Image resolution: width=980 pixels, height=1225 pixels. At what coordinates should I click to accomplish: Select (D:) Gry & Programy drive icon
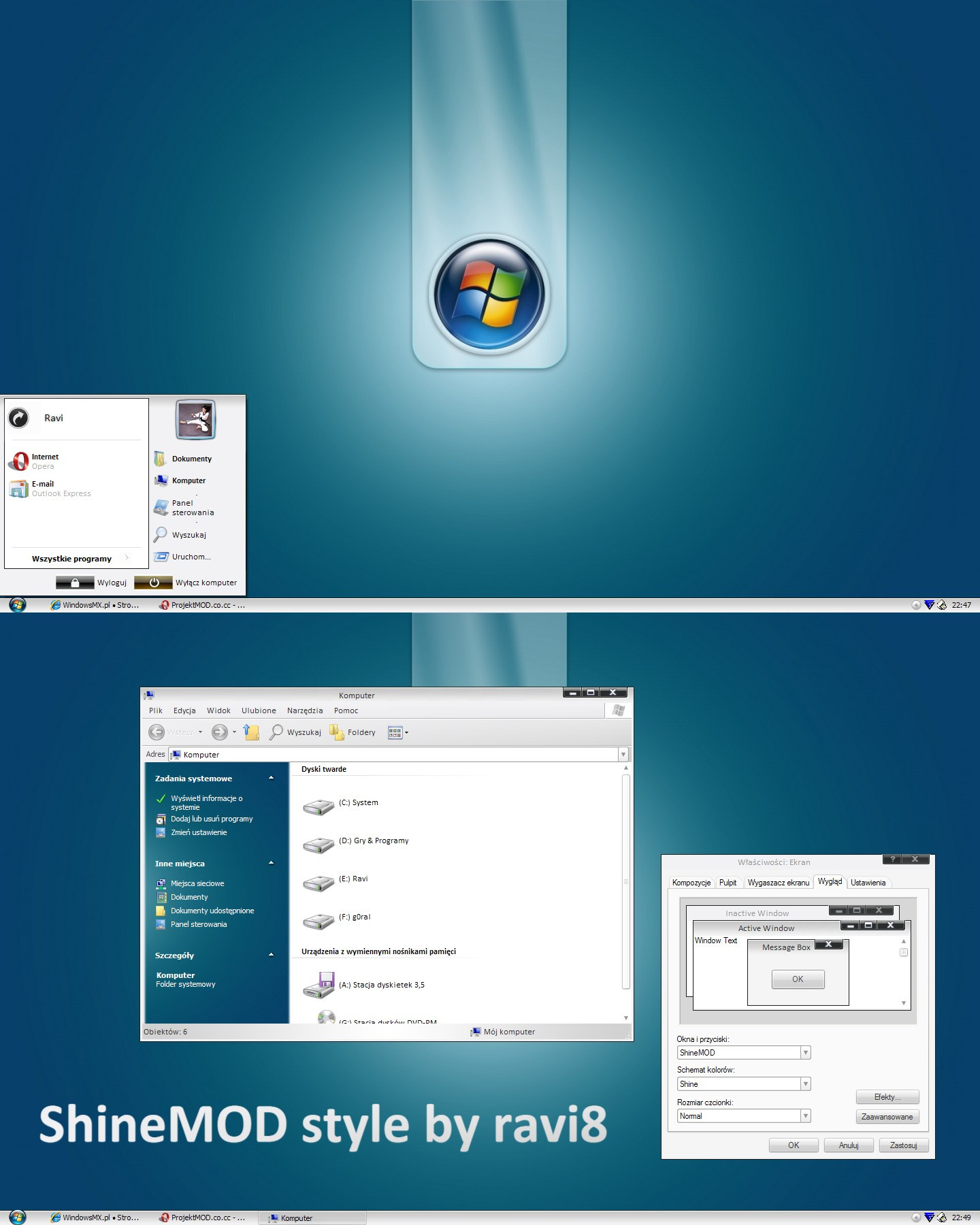point(318,845)
